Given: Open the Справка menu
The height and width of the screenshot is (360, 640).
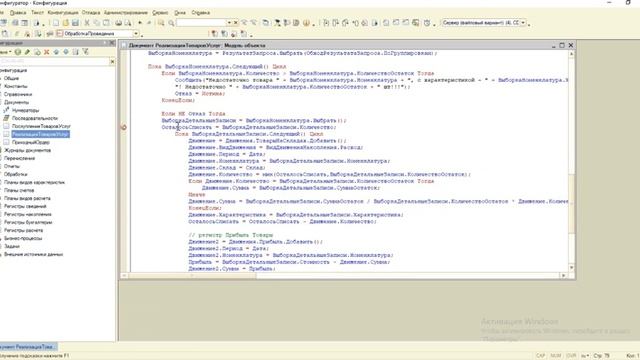Looking at the screenshot, I should pos(200,13).
